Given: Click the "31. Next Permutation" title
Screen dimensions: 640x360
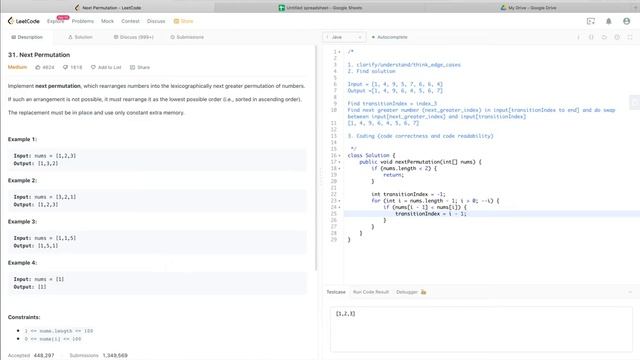Looking at the screenshot, I should point(39,55).
